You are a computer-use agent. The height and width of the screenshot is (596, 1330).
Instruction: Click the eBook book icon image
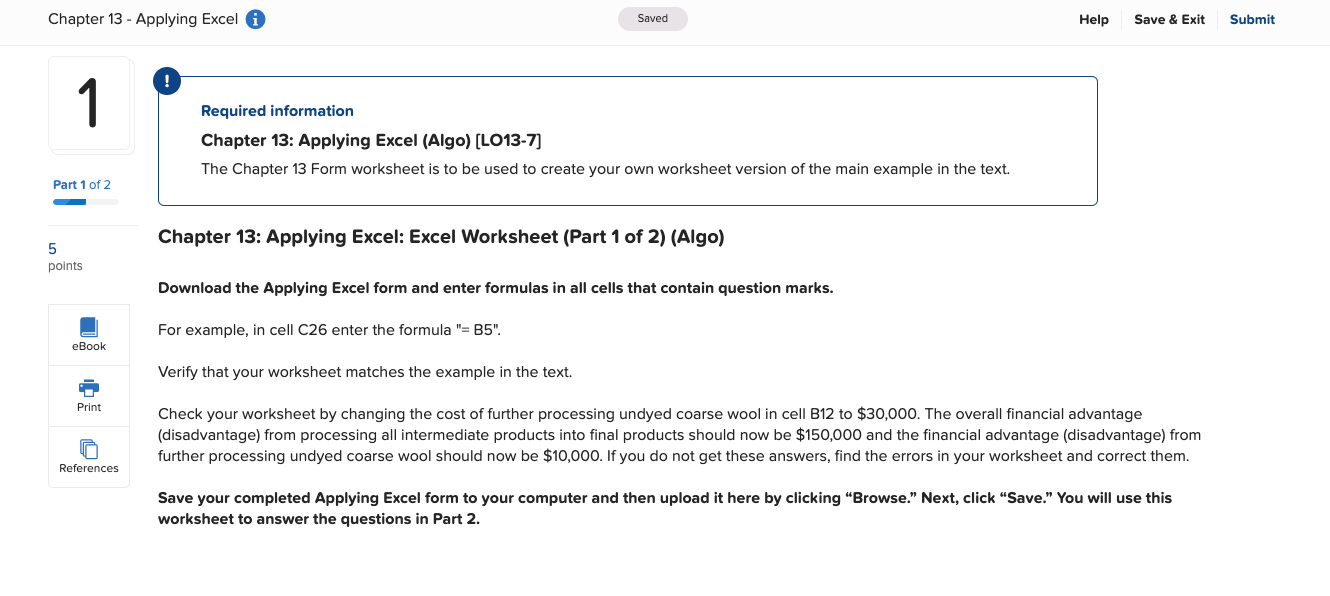pos(88,326)
